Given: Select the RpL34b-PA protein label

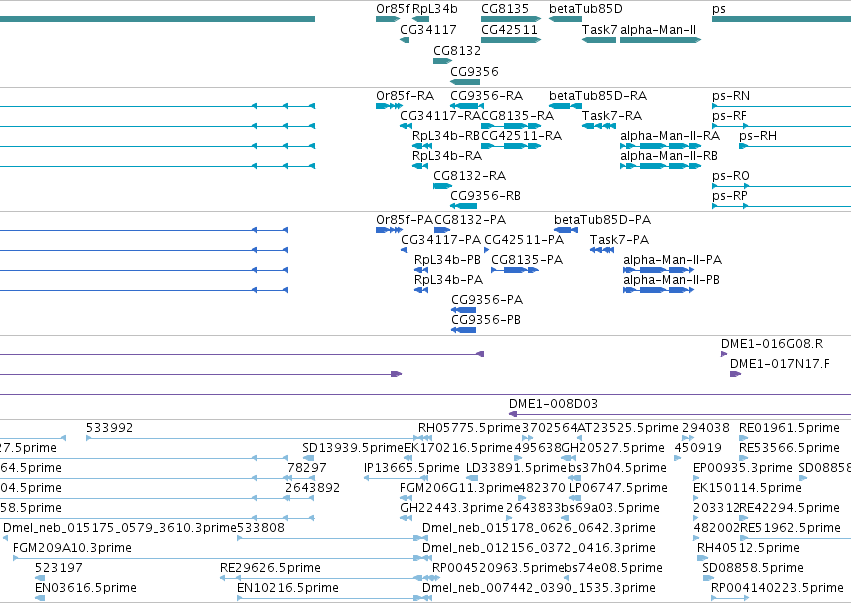Looking at the screenshot, I should point(448,280).
